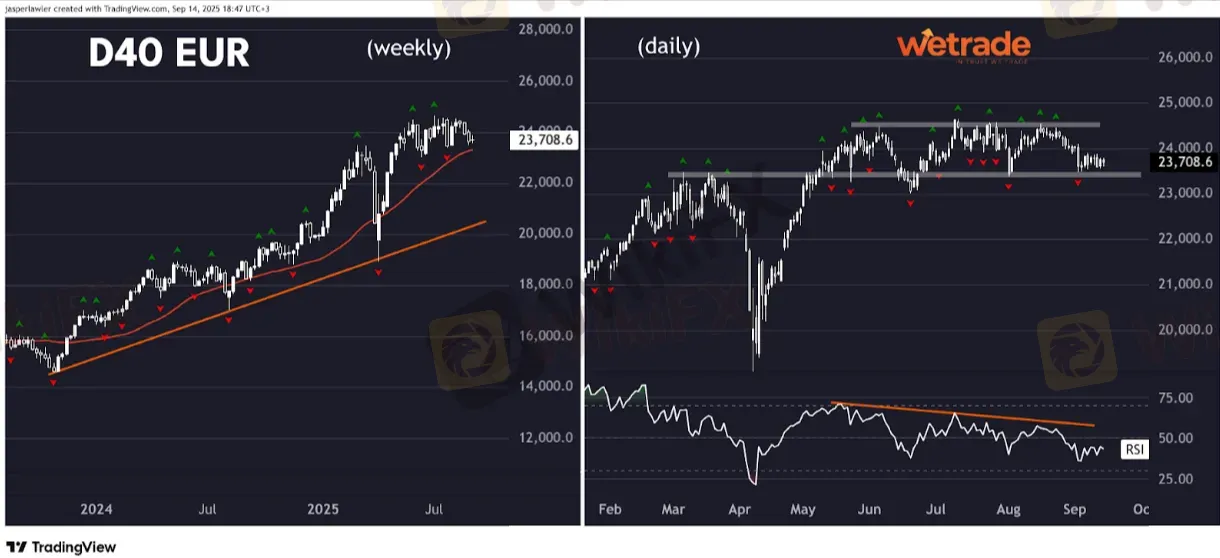Click the (weekly) timeframe label

(x=409, y=47)
